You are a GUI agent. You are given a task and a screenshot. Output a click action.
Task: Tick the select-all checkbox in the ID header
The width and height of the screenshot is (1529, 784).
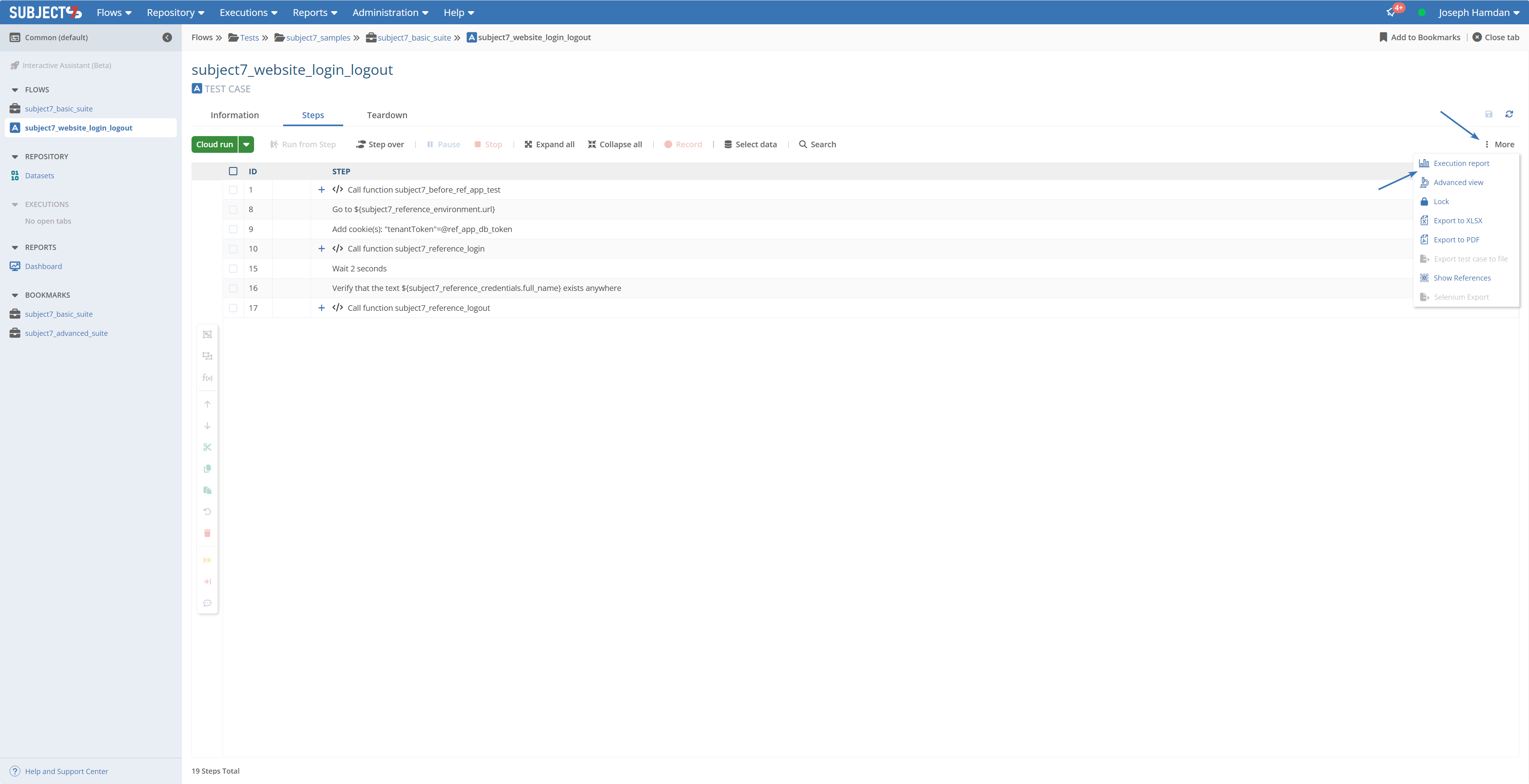233,172
